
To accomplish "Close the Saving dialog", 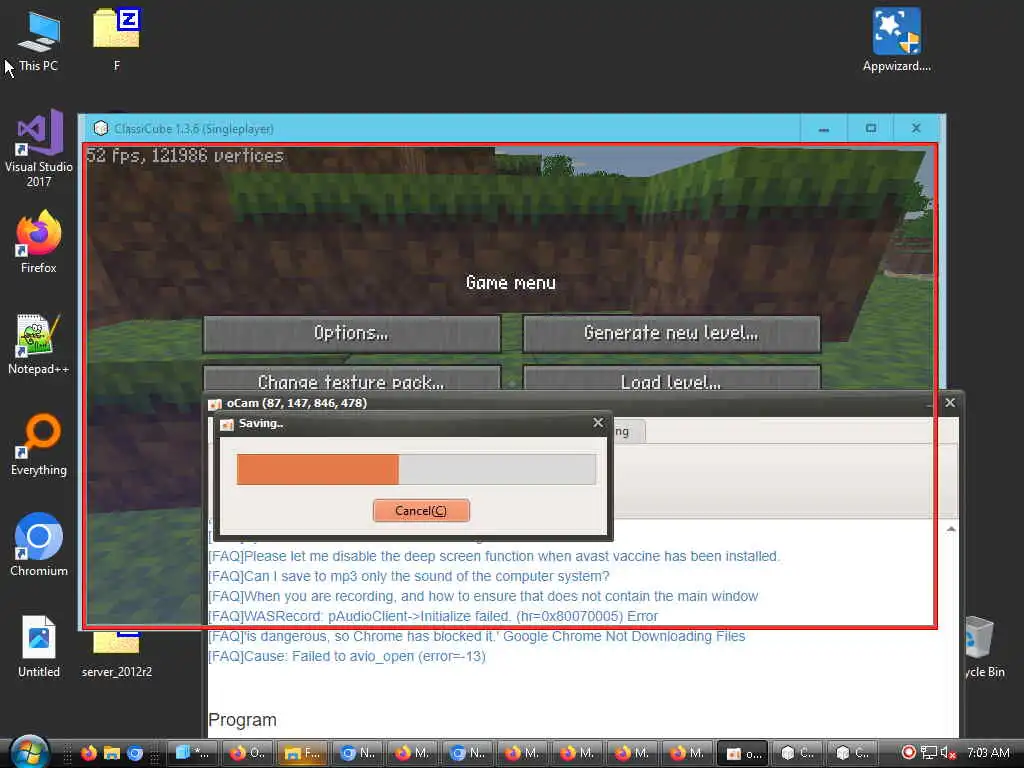I will [x=598, y=423].
